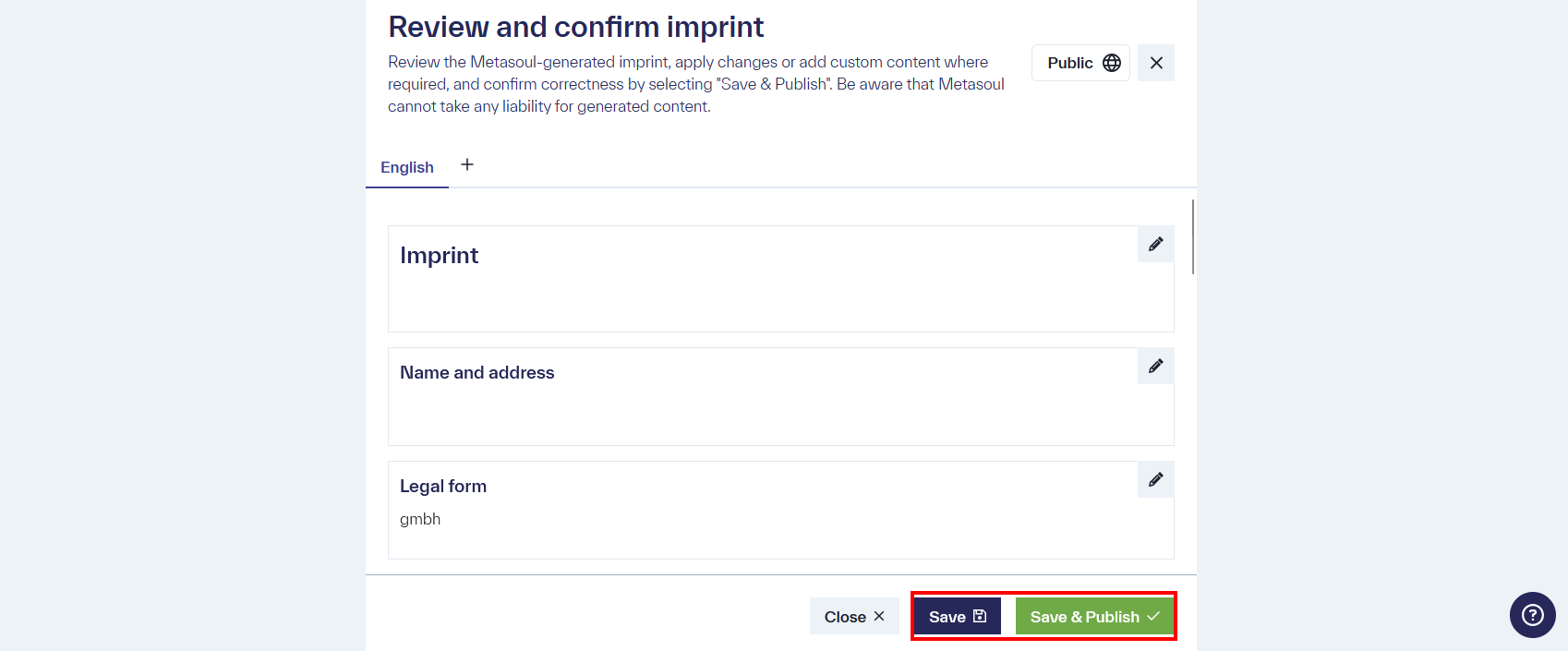Edit the Legal form section
The height and width of the screenshot is (651, 1568).
(1155, 479)
